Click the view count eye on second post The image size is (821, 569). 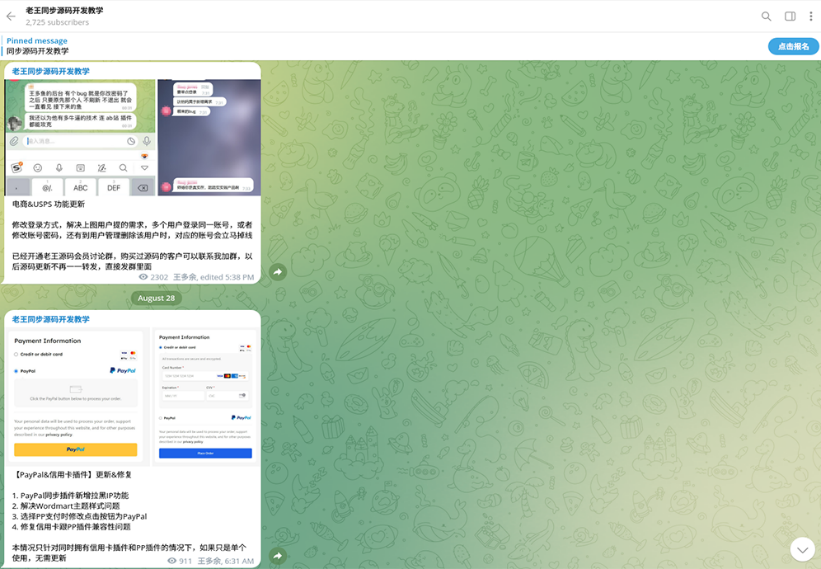click(x=172, y=561)
